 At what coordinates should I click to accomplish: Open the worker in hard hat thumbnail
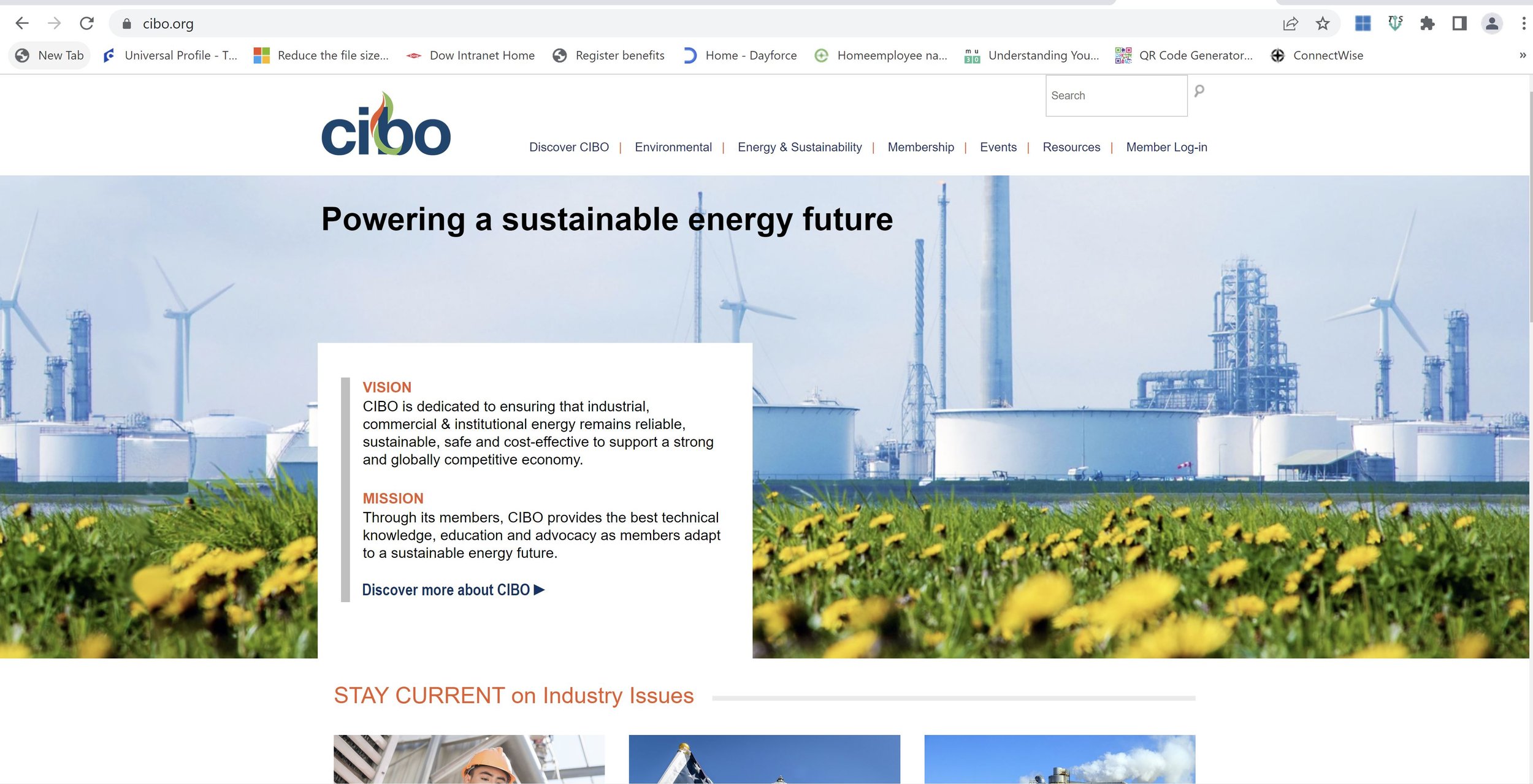click(469, 759)
